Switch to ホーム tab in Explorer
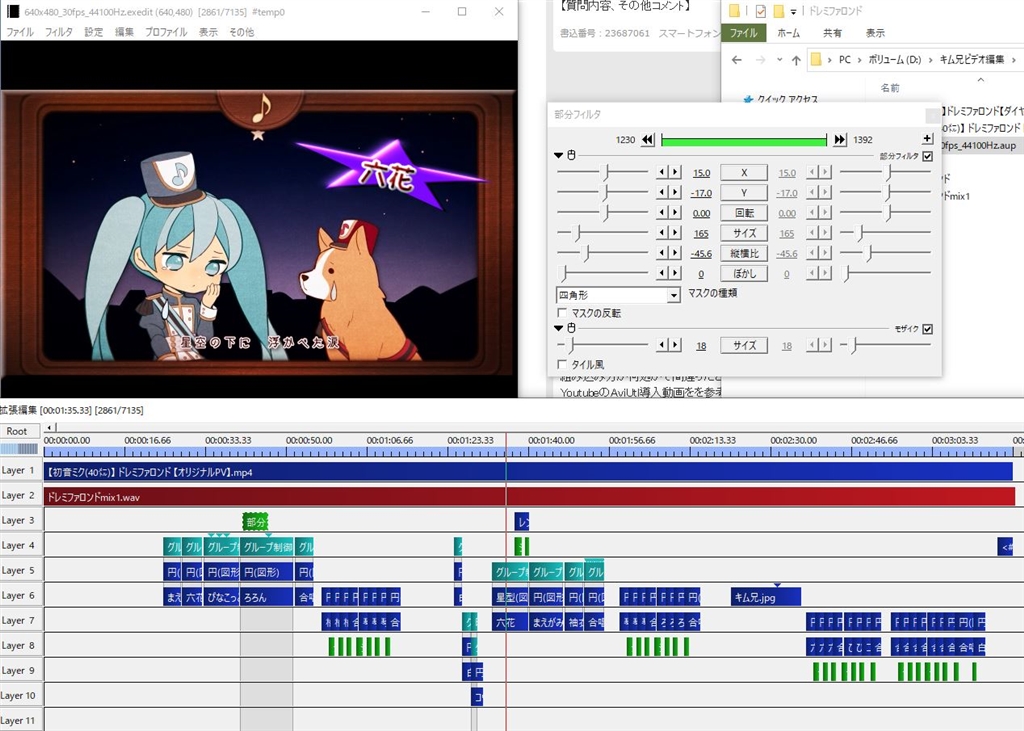Image resolution: width=1024 pixels, height=731 pixels. coord(788,33)
